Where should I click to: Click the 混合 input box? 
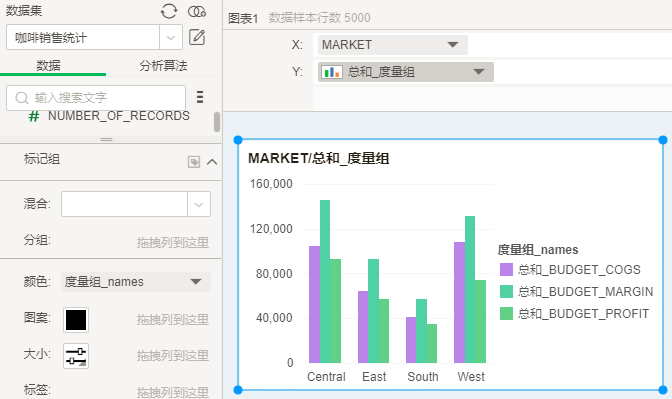124,204
